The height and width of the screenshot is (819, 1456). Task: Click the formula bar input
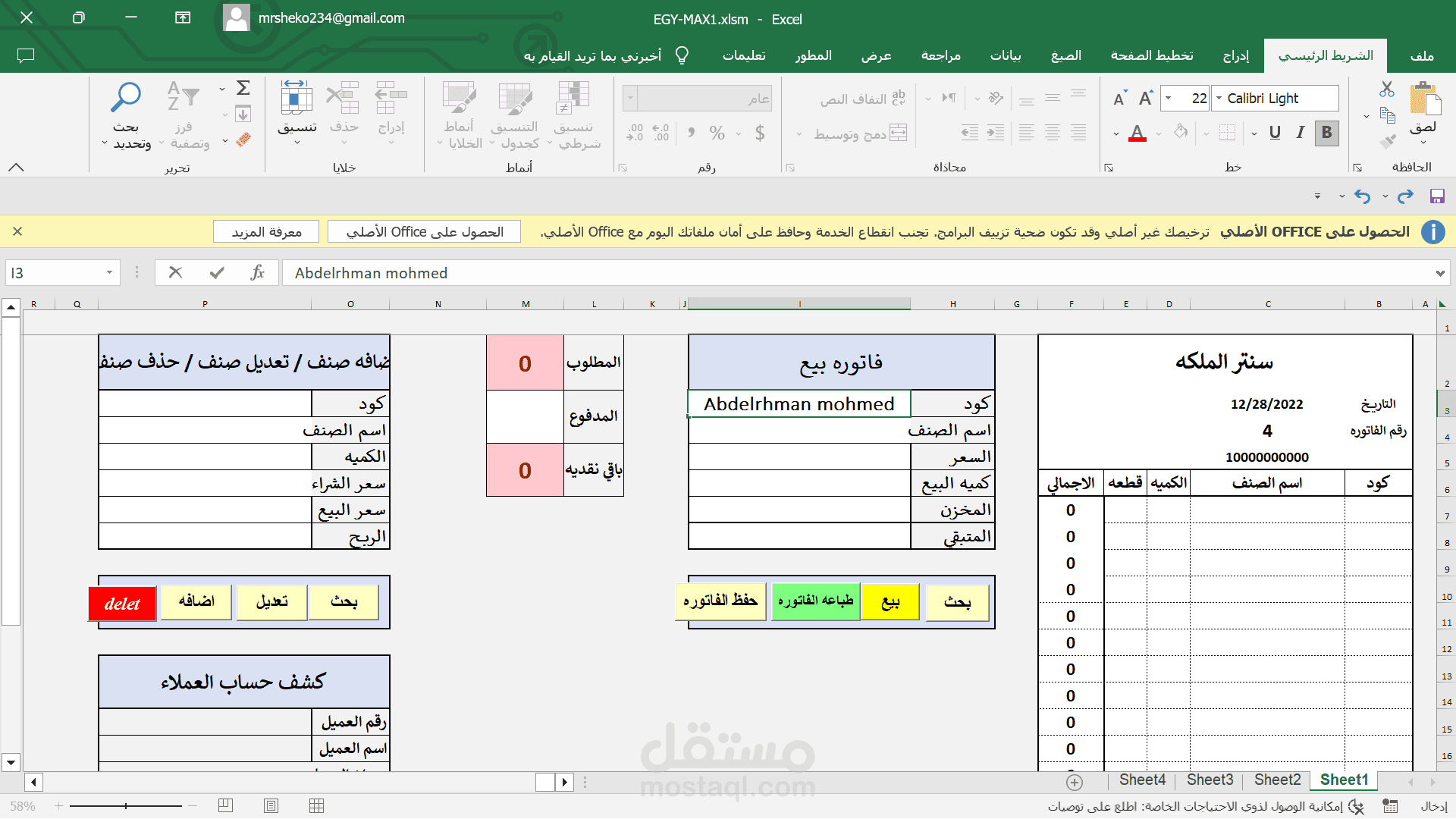857,273
